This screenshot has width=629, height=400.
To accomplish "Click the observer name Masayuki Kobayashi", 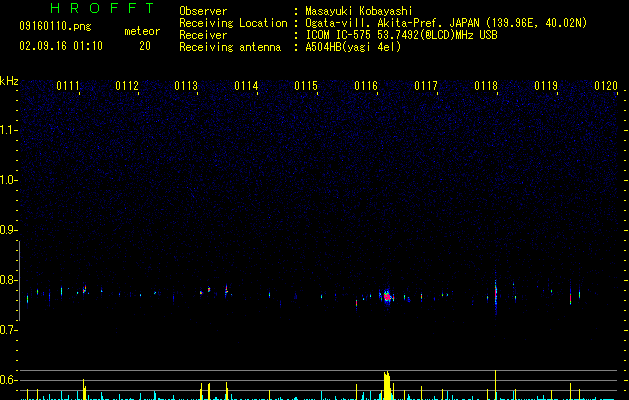I will pos(359,11).
